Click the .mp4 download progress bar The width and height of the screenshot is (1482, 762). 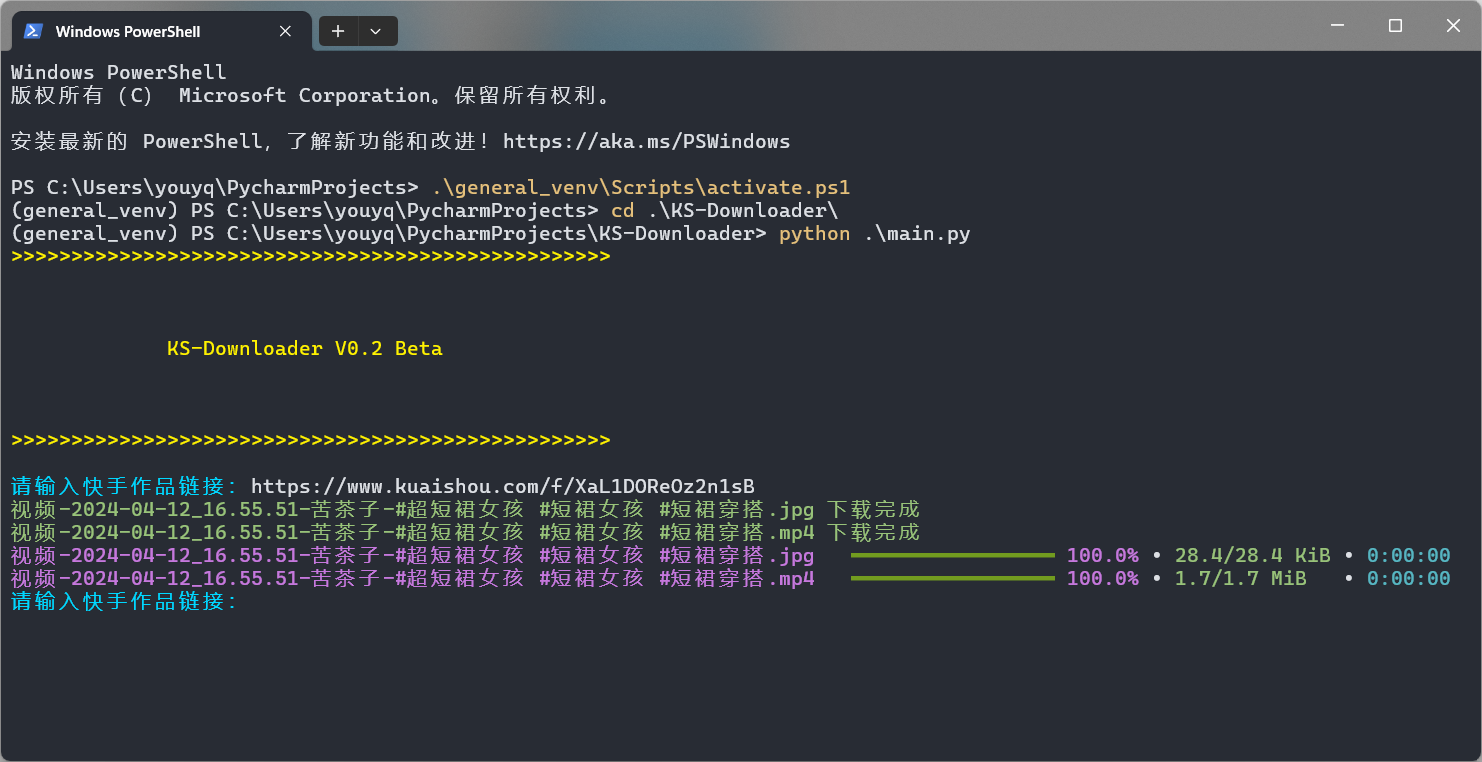(952, 578)
